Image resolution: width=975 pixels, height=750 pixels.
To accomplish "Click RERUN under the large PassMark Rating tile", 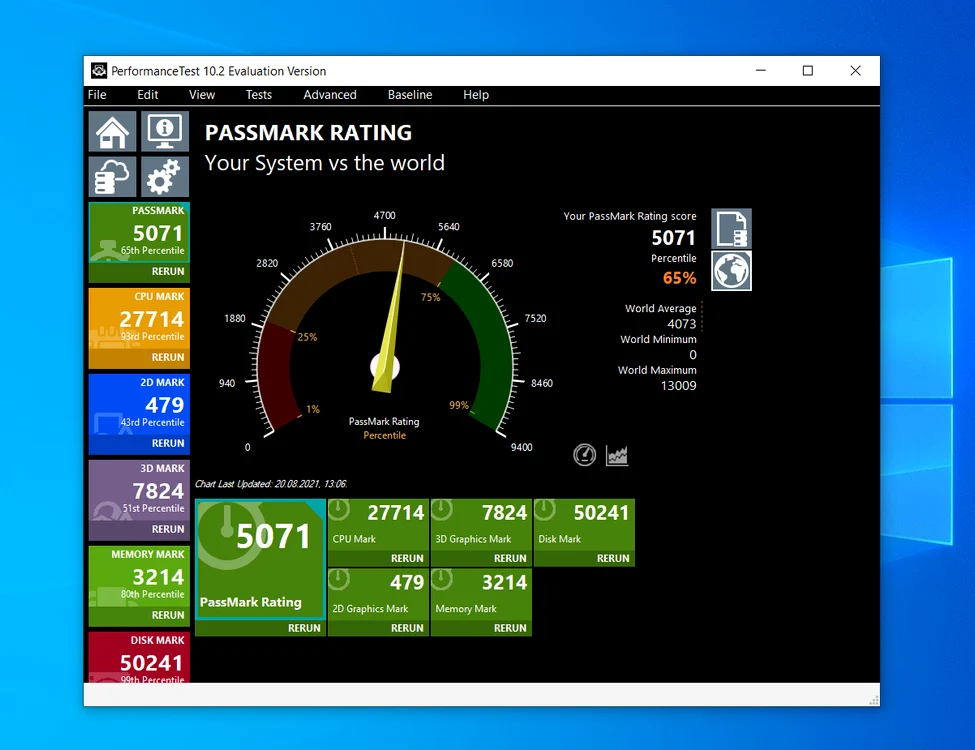I will pos(304,628).
